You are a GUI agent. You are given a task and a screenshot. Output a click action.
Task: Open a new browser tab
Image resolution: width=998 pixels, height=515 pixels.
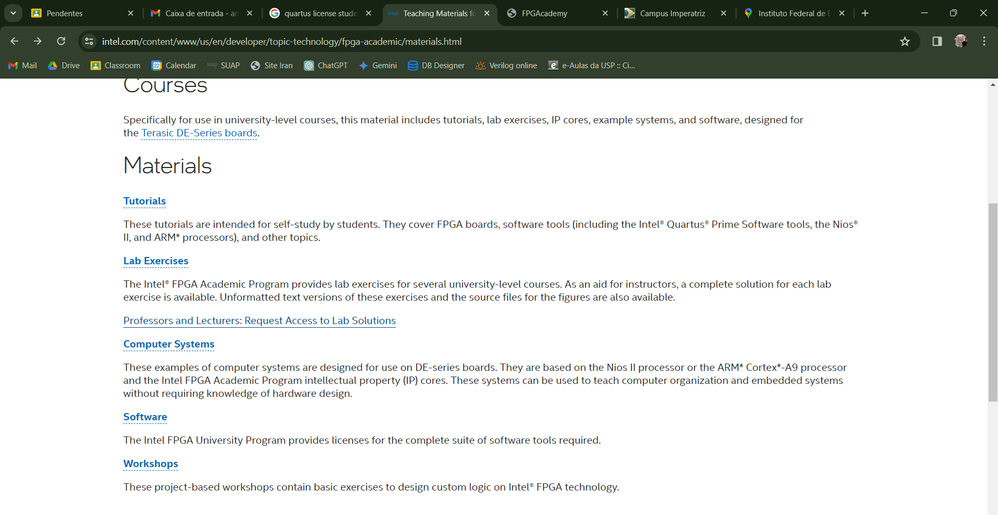(864, 13)
